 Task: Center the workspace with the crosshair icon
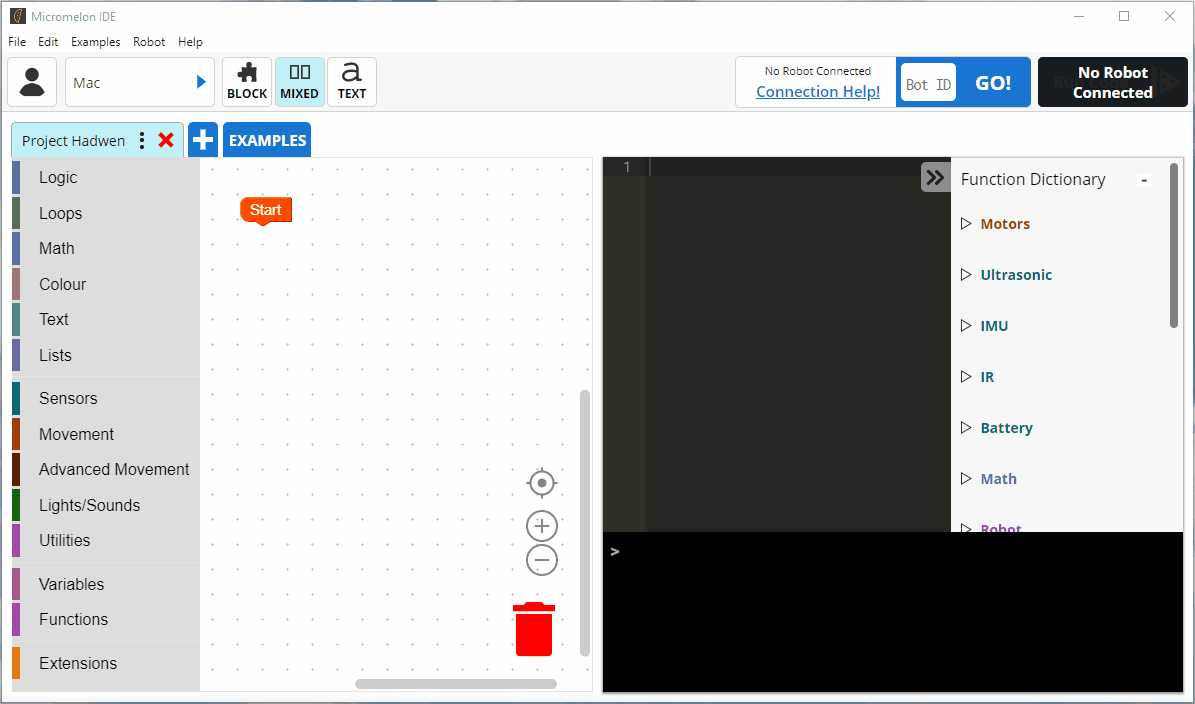coord(542,483)
